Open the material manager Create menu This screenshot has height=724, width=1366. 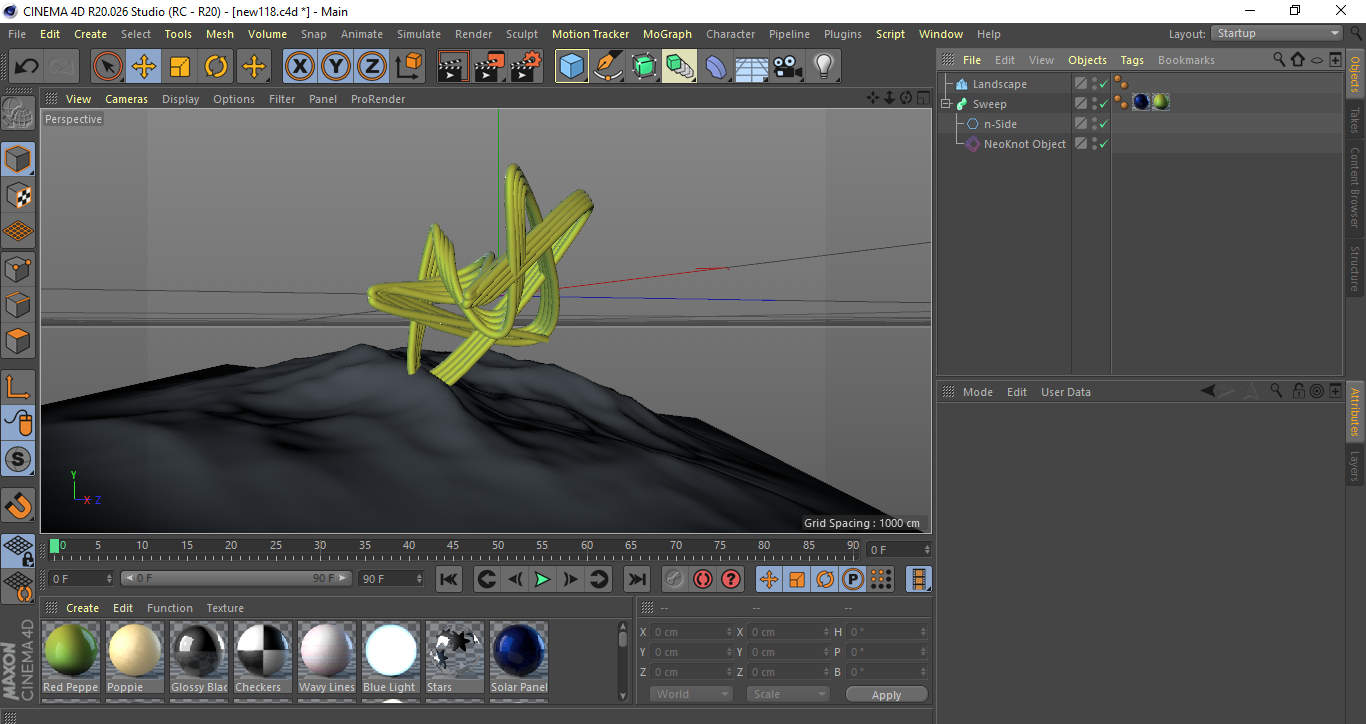coord(82,608)
